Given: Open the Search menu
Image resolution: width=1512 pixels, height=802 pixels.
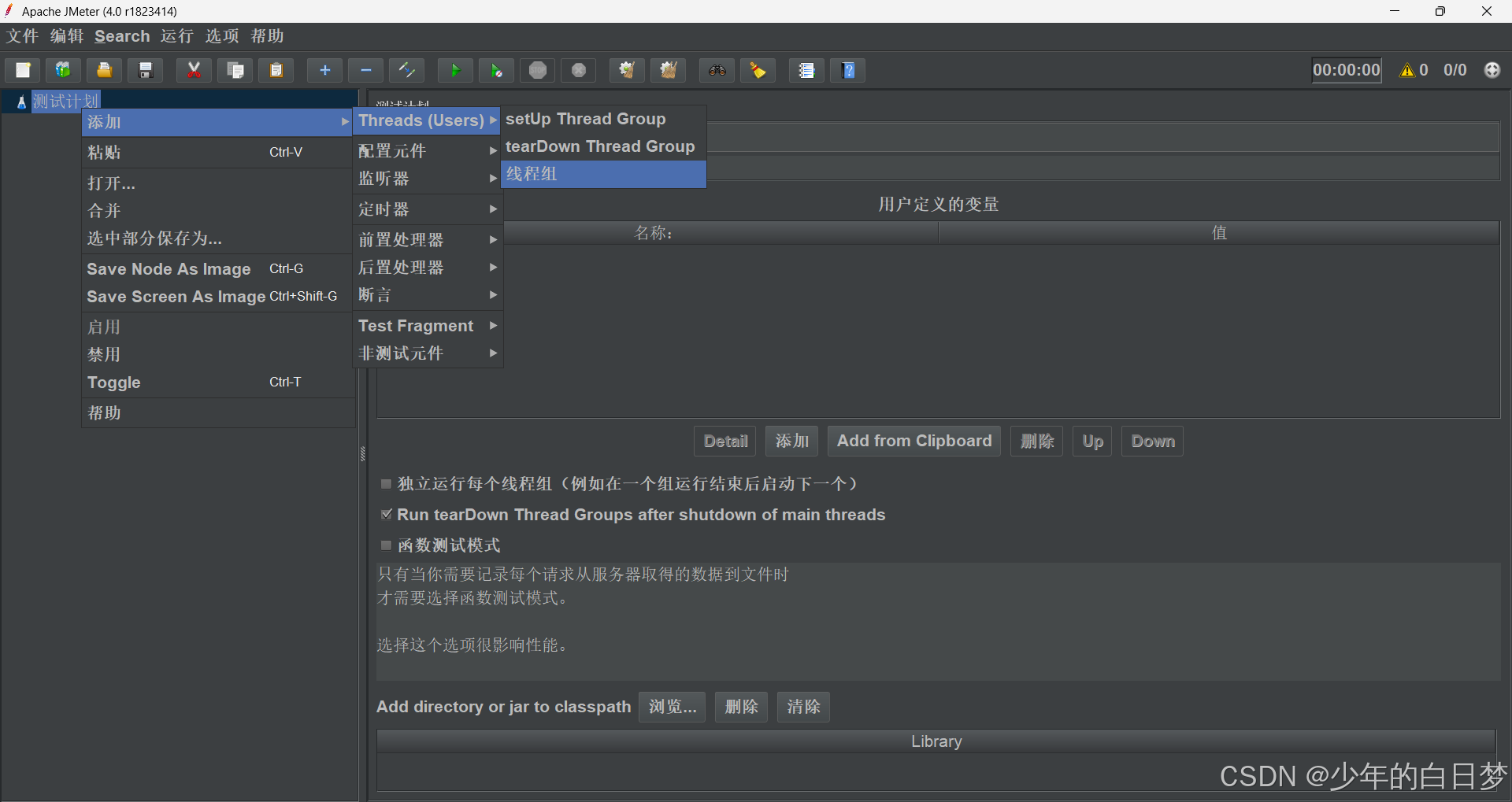Looking at the screenshot, I should pos(122,36).
